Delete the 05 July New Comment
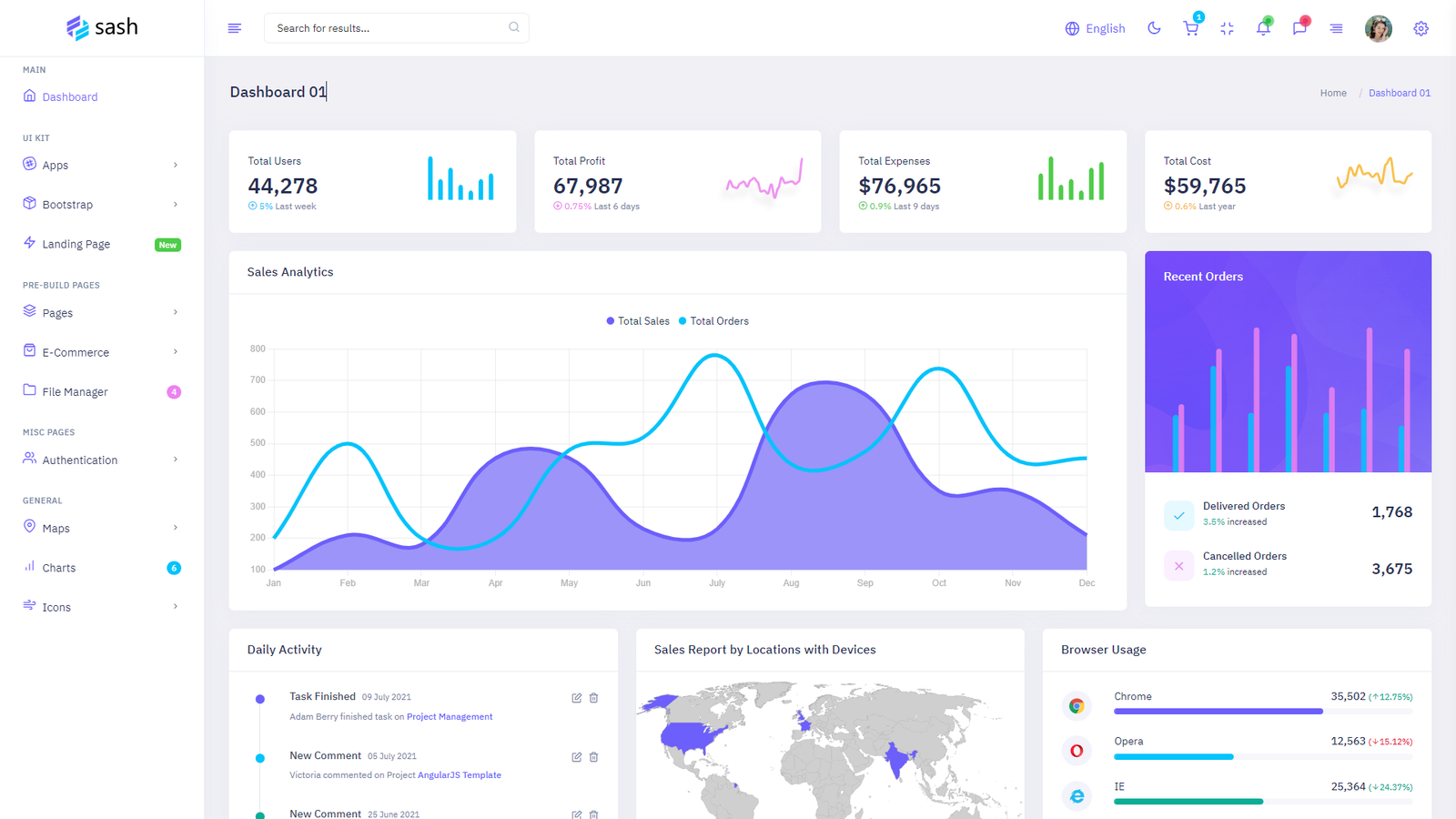This screenshot has width=1456, height=819. tap(593, 757)
